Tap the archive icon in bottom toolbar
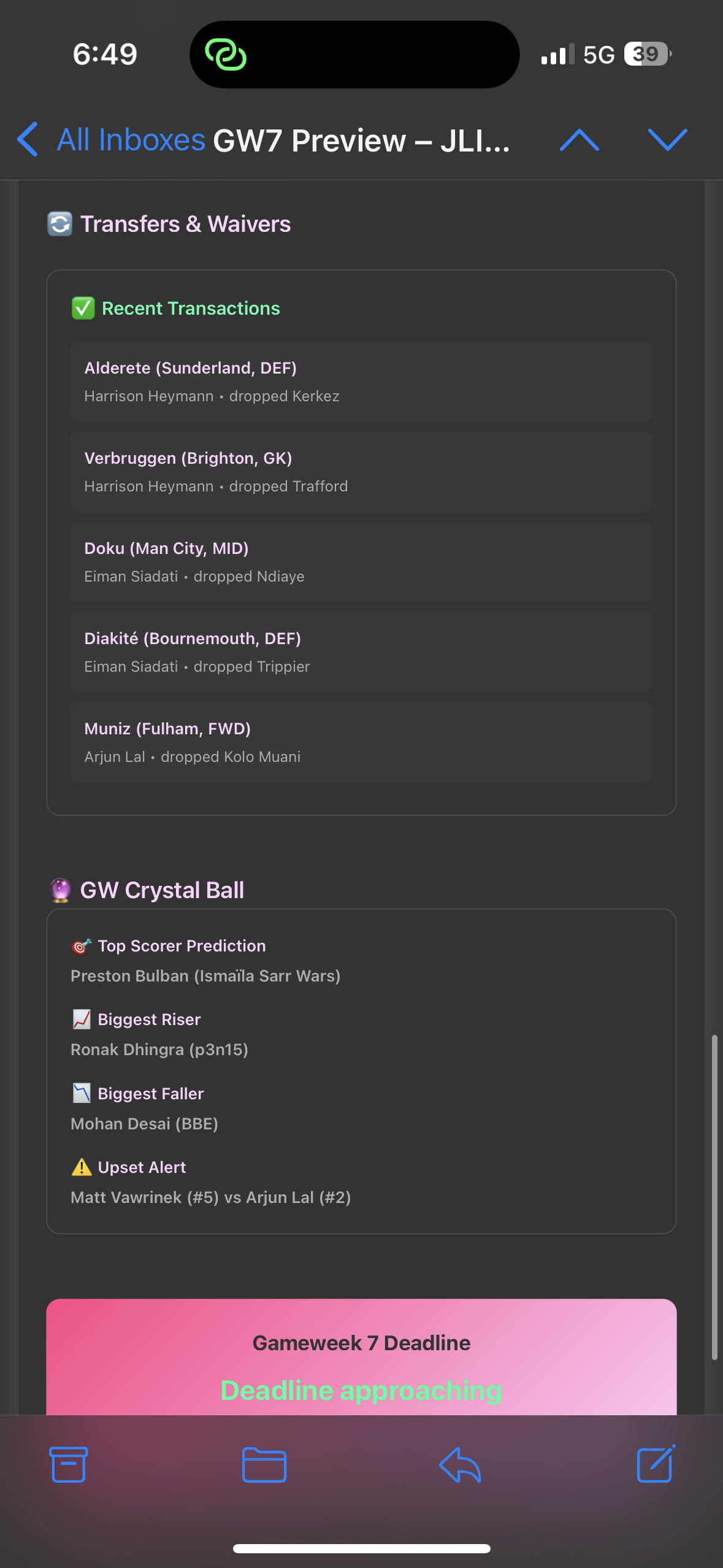 pyautogui.click(x=68, y=1464)
